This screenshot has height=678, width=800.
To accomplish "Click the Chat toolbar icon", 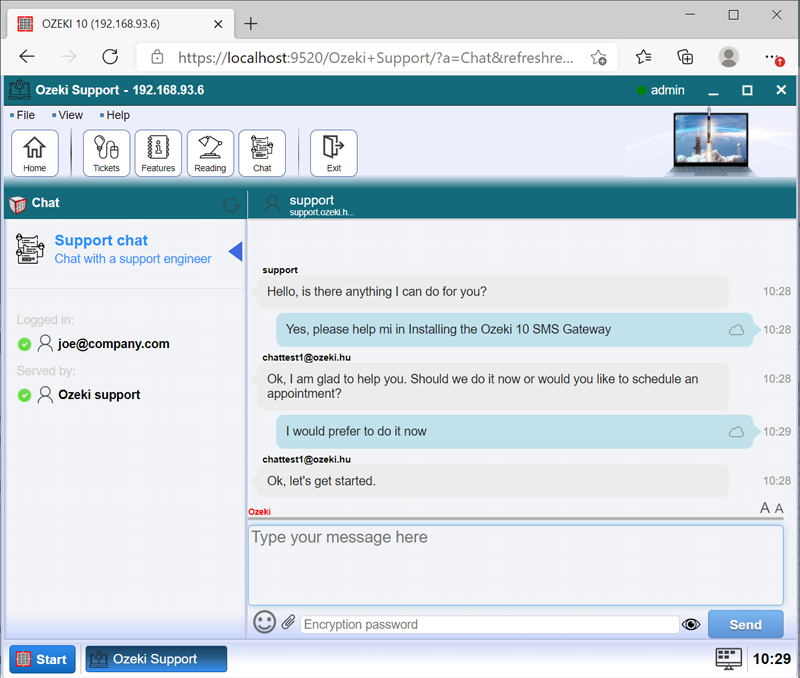I will coord(262,153).
